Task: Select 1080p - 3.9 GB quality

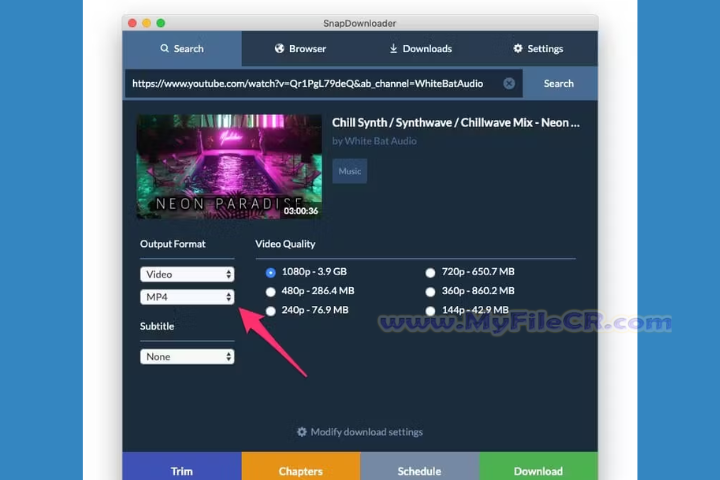Action: tap(270, 272)
